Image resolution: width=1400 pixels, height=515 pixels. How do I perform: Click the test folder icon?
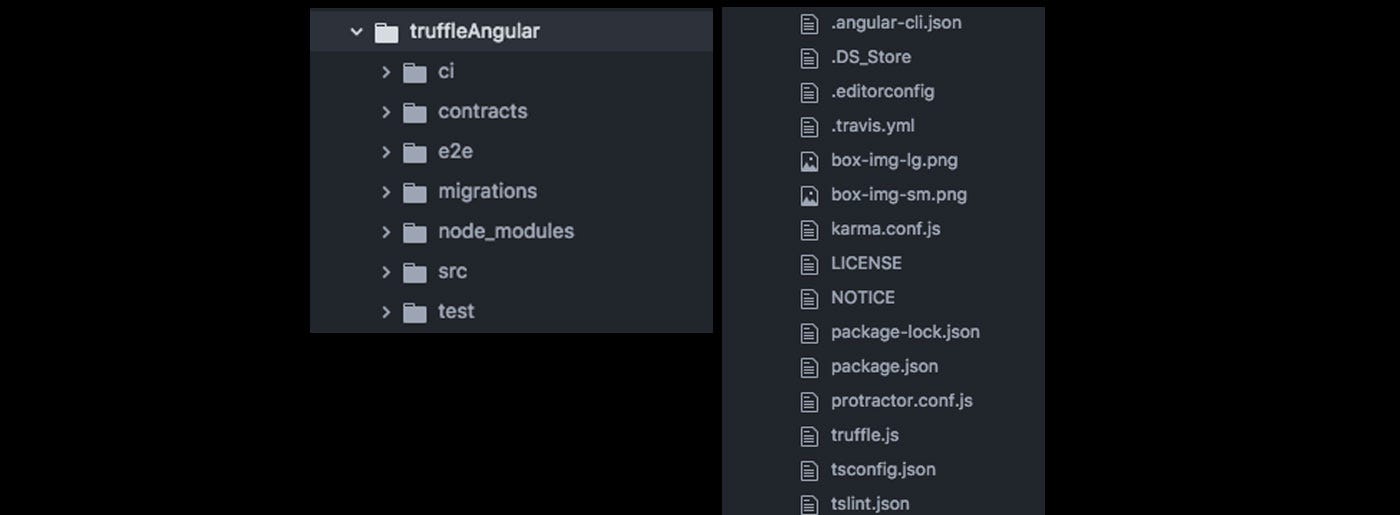415,312
